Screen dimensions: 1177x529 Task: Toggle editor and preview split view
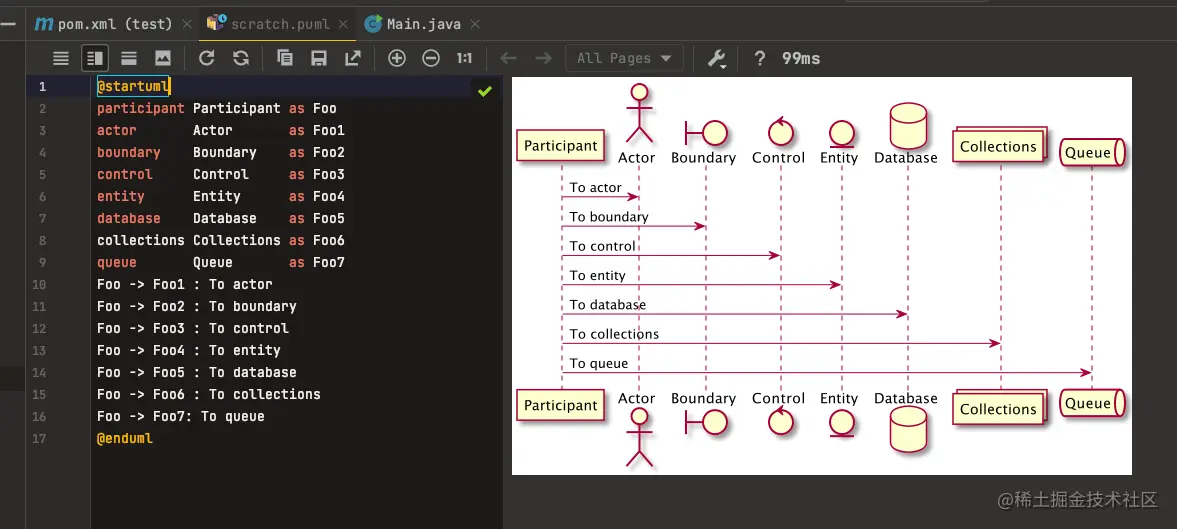click(x=95, y=58)
